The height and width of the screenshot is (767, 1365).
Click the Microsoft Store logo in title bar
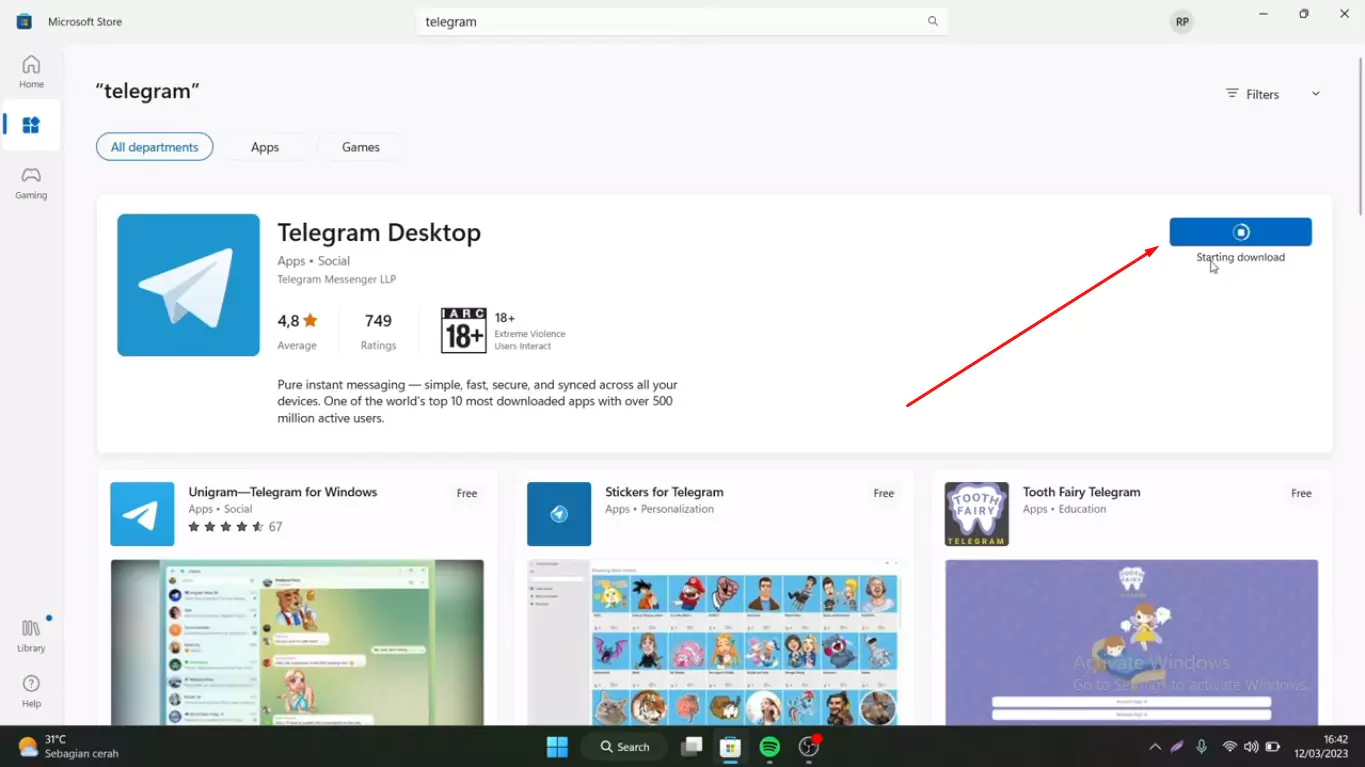click(24, 21)
